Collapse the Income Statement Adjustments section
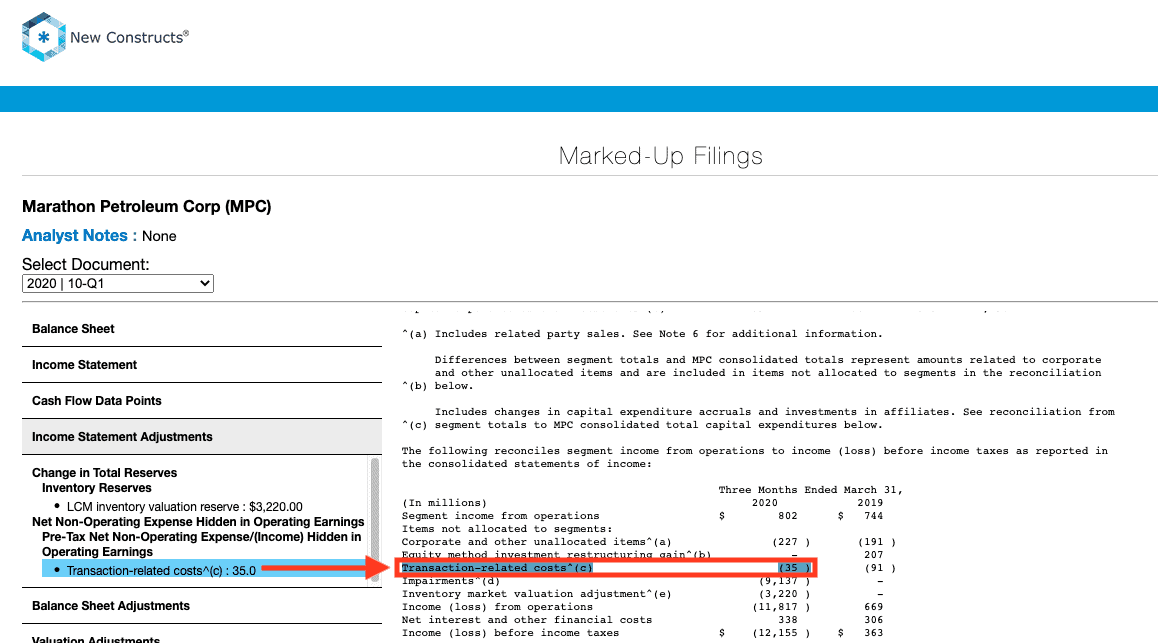The width and height of the screenshot is (1158, 643). point(202,437)
